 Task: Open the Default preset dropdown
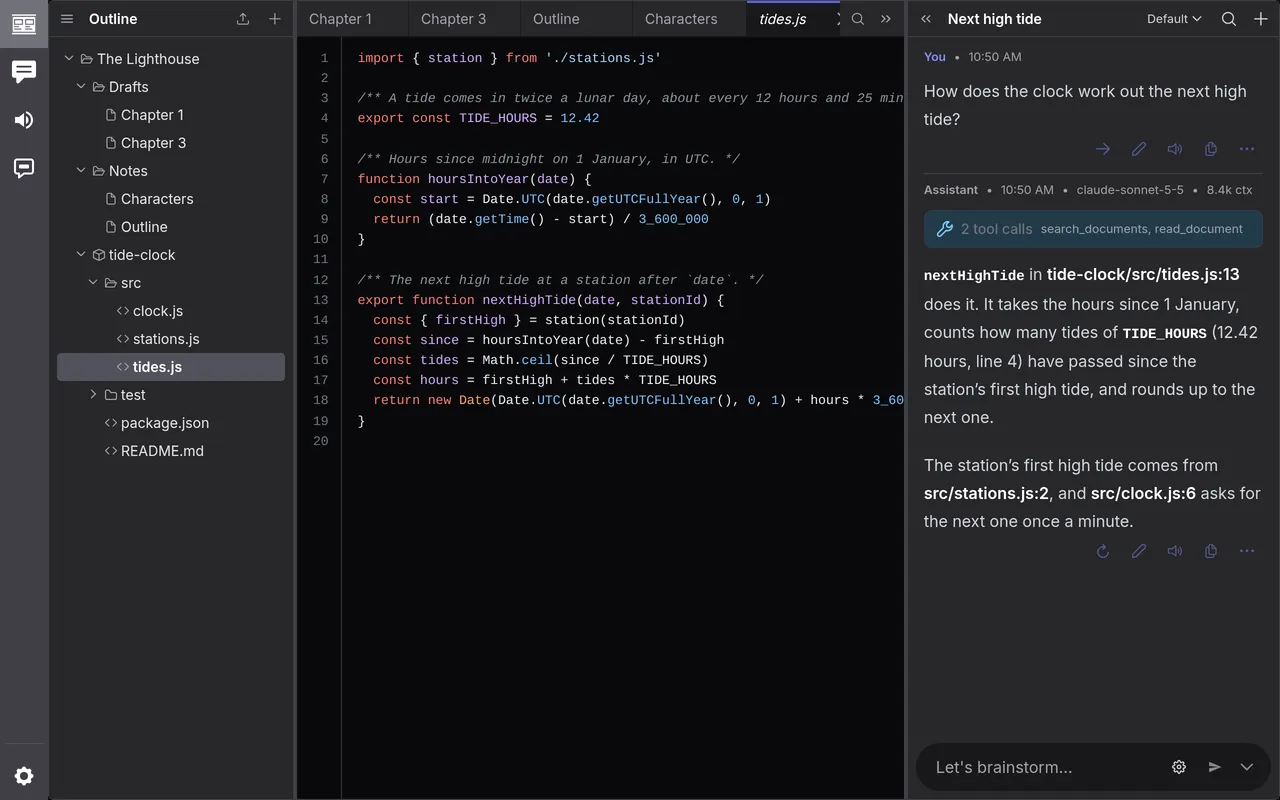1174,19
